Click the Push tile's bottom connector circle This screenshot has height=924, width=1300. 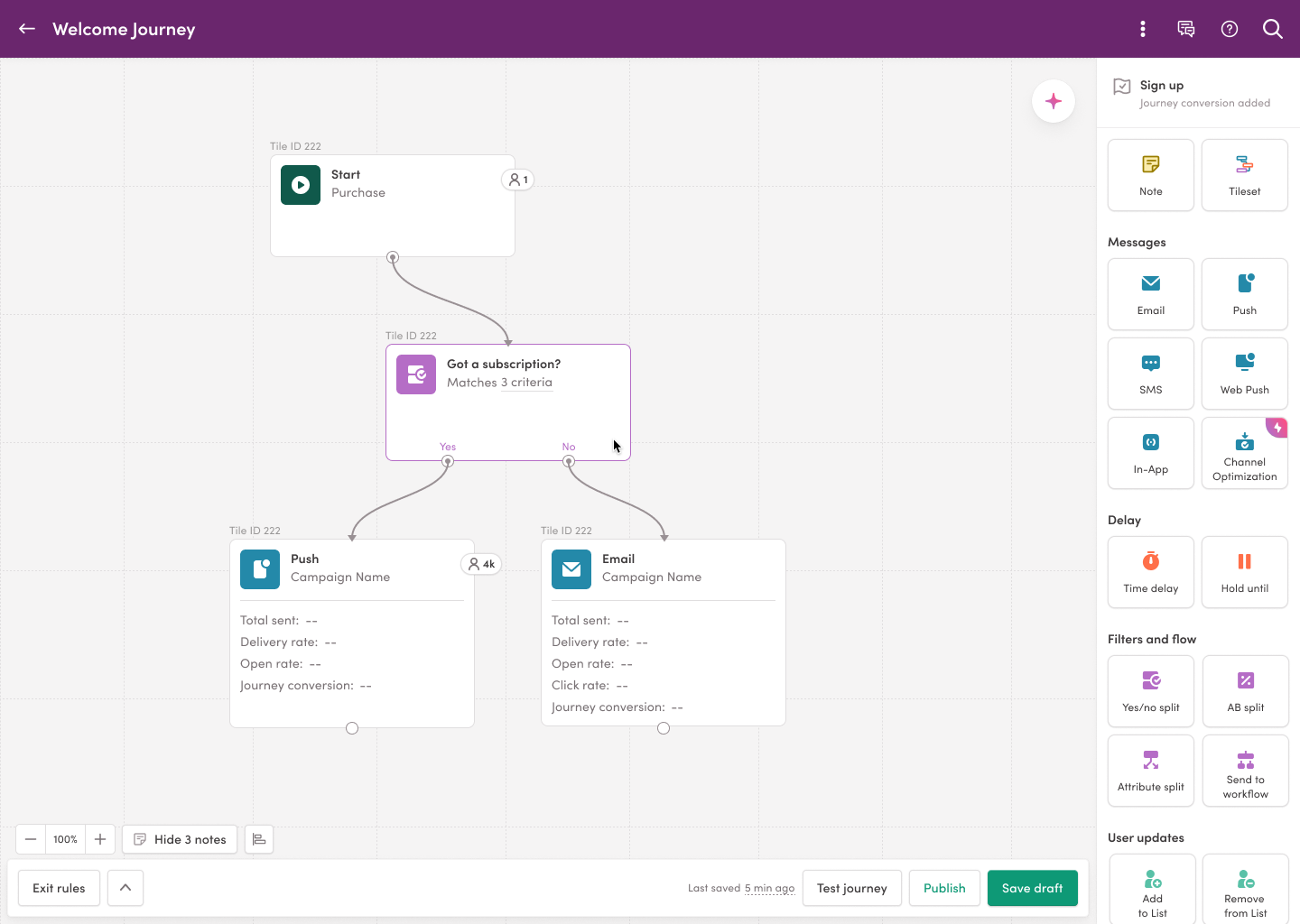click(x=352, y=728)
